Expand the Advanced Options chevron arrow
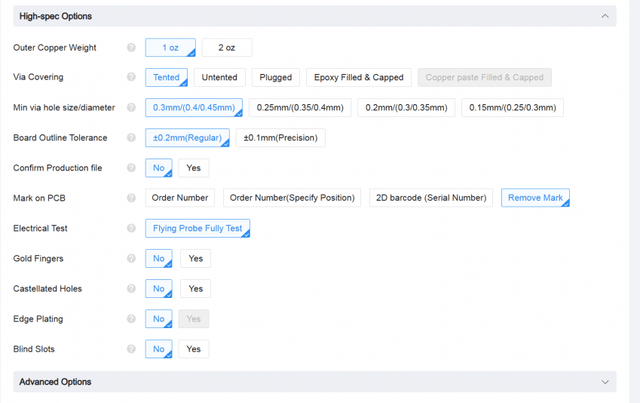 pos(604,382)
